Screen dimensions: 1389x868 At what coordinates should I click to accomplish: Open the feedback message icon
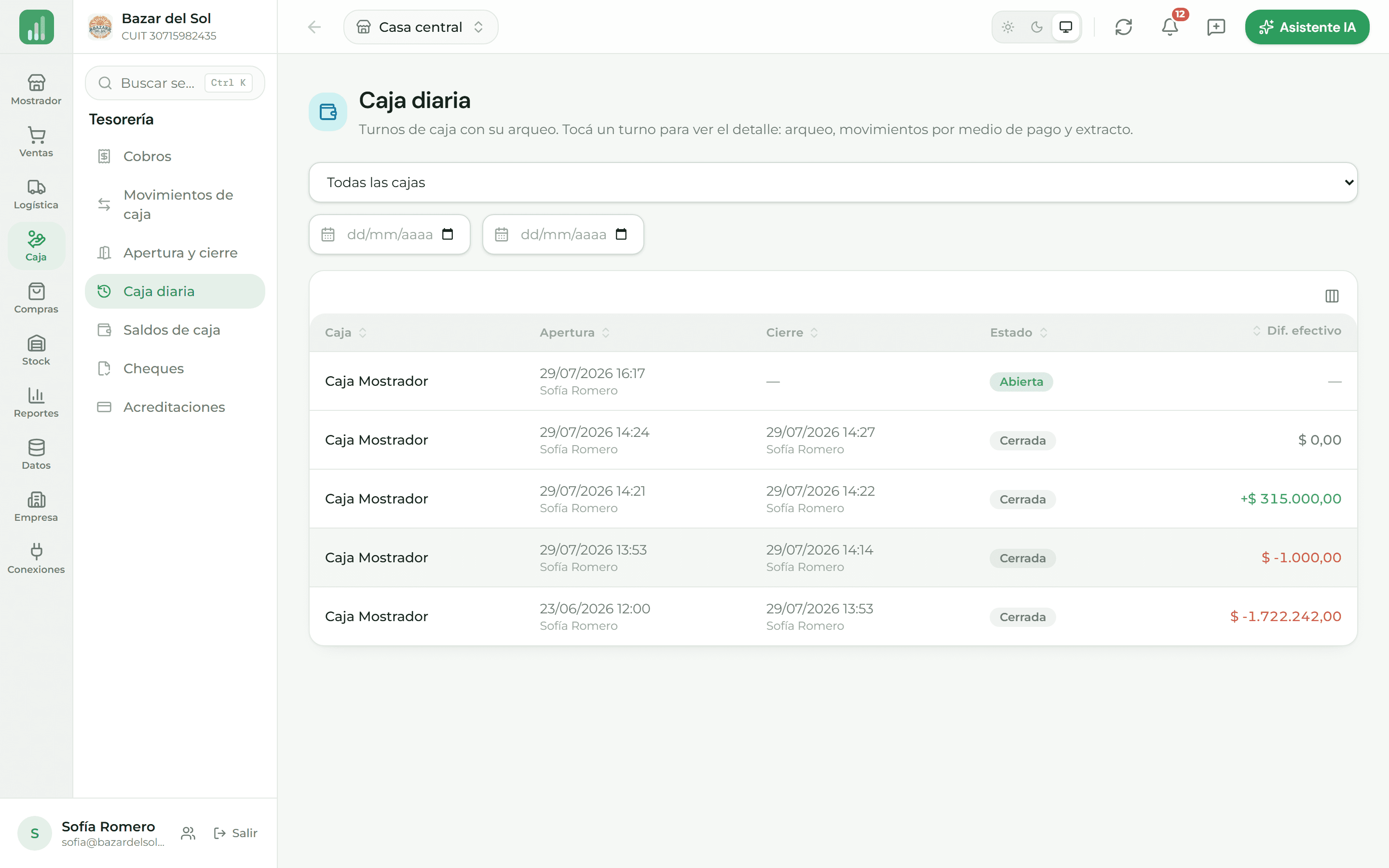pos(1216,27)
